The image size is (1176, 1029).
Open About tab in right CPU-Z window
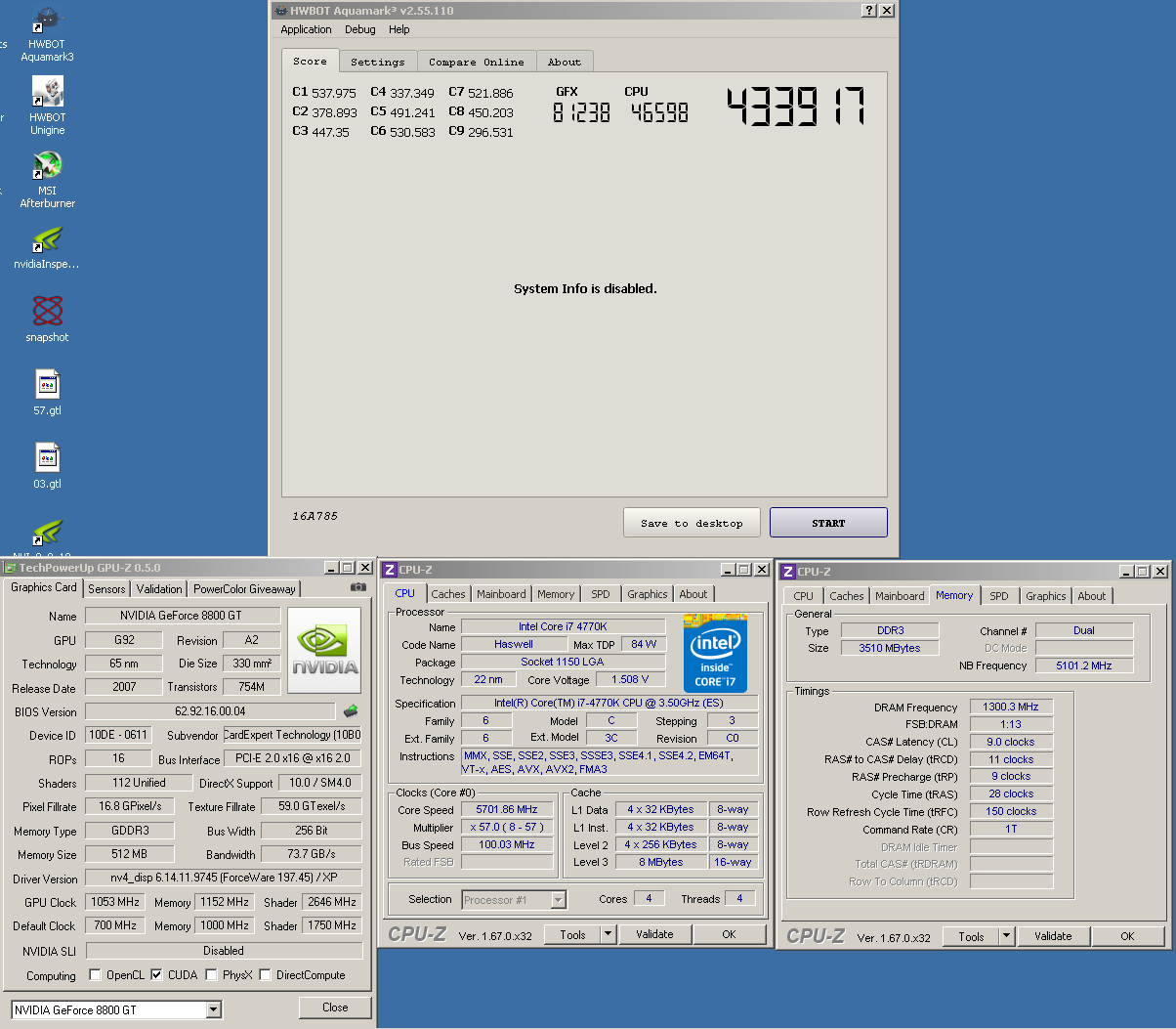point(1092,596)
